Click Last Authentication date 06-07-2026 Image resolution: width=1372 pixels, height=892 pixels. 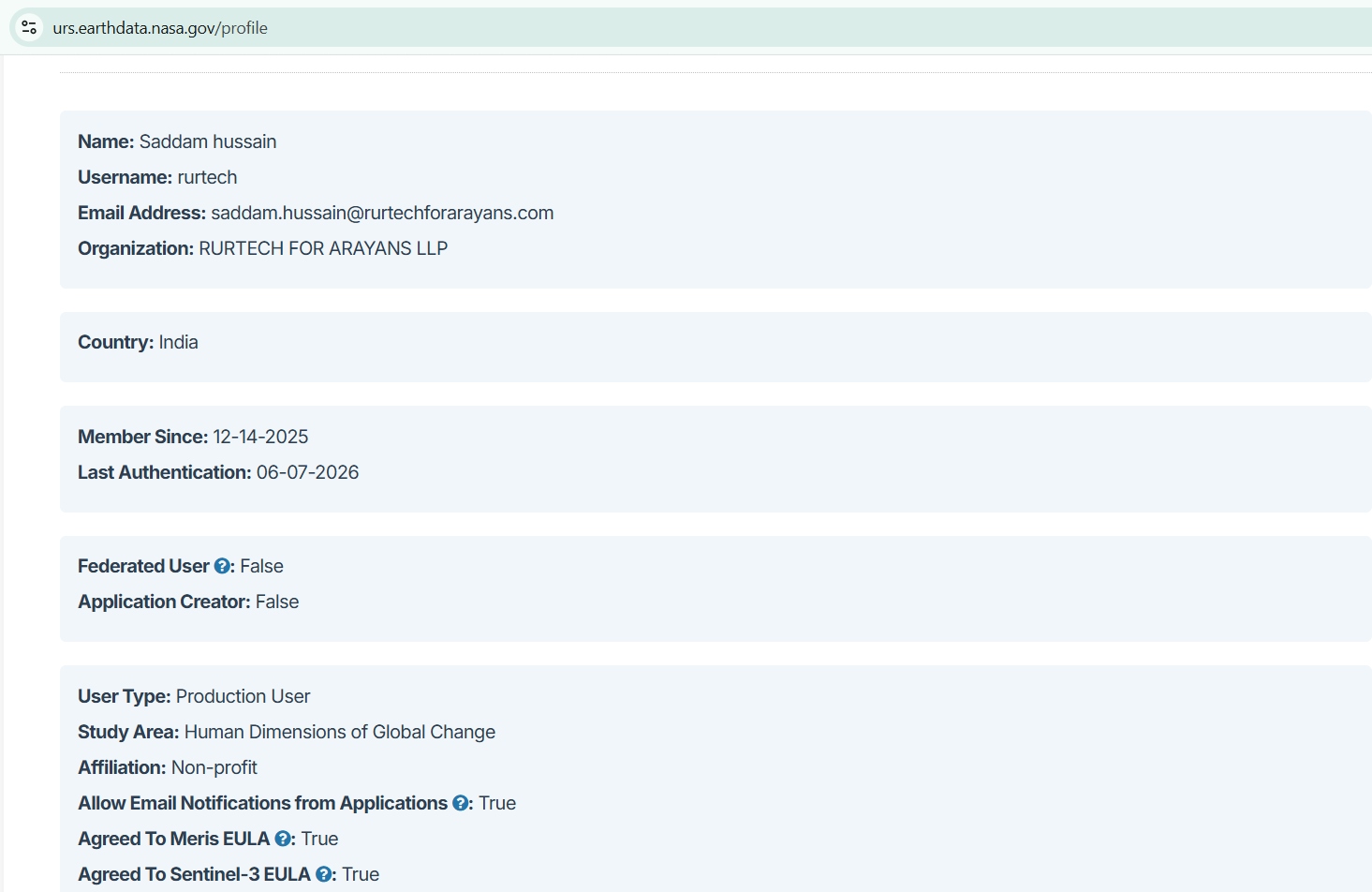click(x=307, y=472)
